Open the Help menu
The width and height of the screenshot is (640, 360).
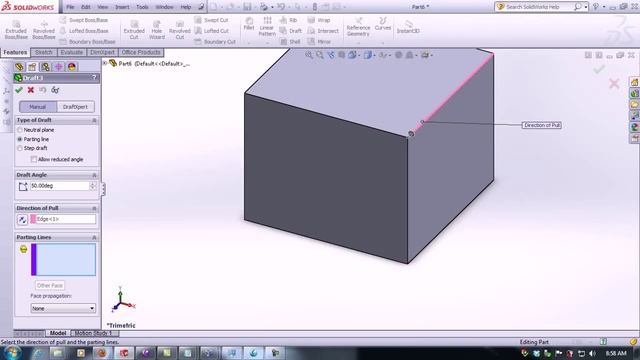tap(186, 7)
